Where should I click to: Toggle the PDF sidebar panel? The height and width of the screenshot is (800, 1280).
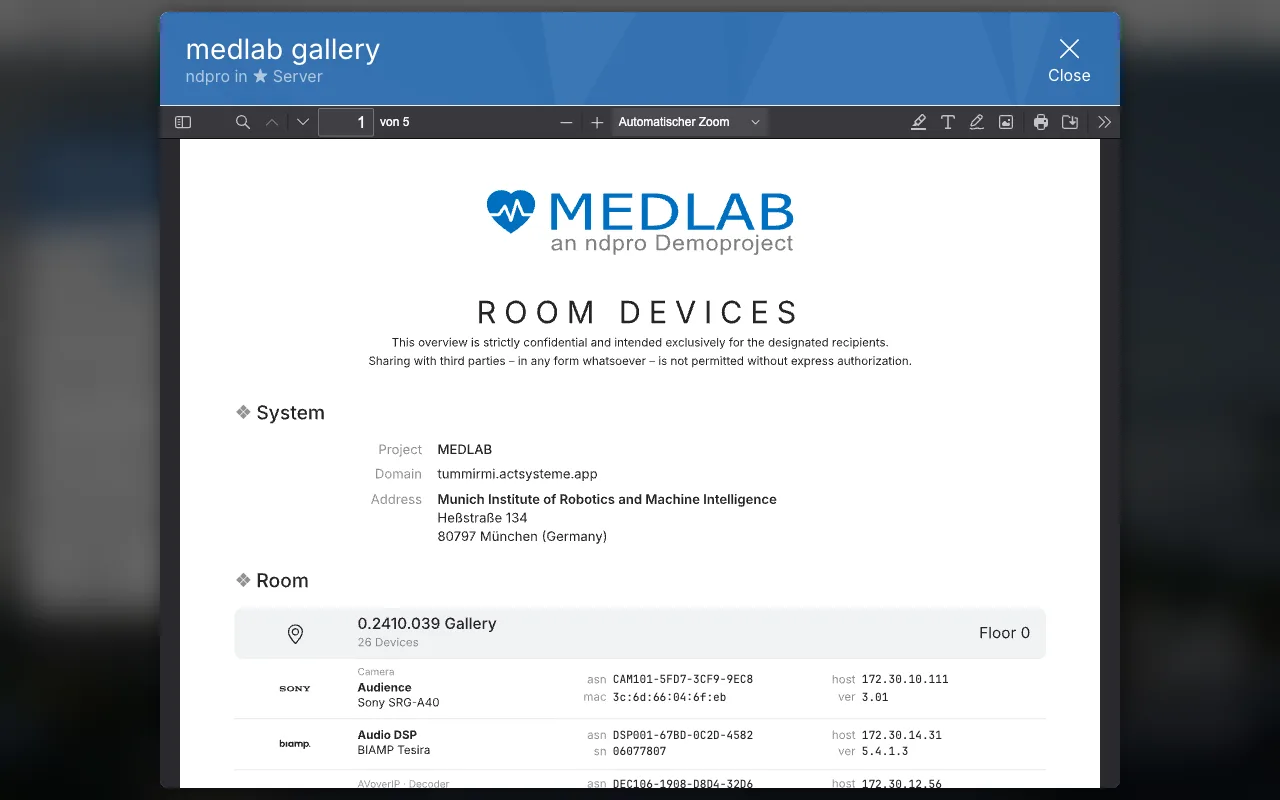[183, 122]
